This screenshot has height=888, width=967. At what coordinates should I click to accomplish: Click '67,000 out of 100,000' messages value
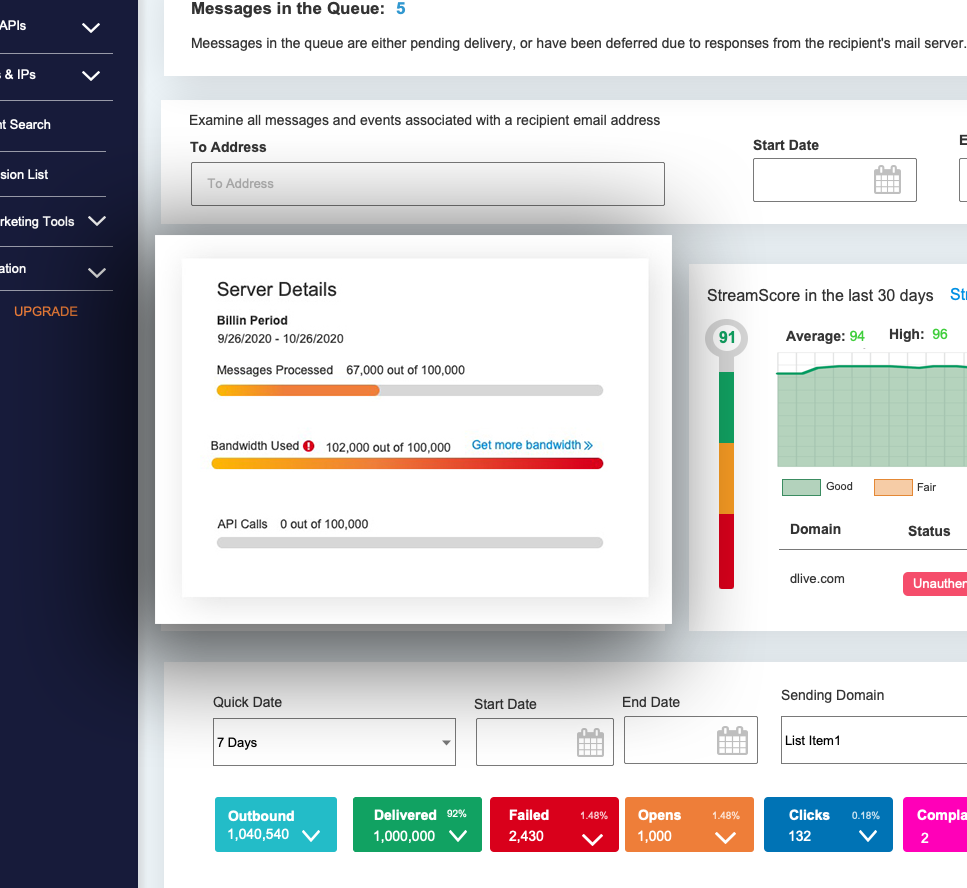pos(405,370)
